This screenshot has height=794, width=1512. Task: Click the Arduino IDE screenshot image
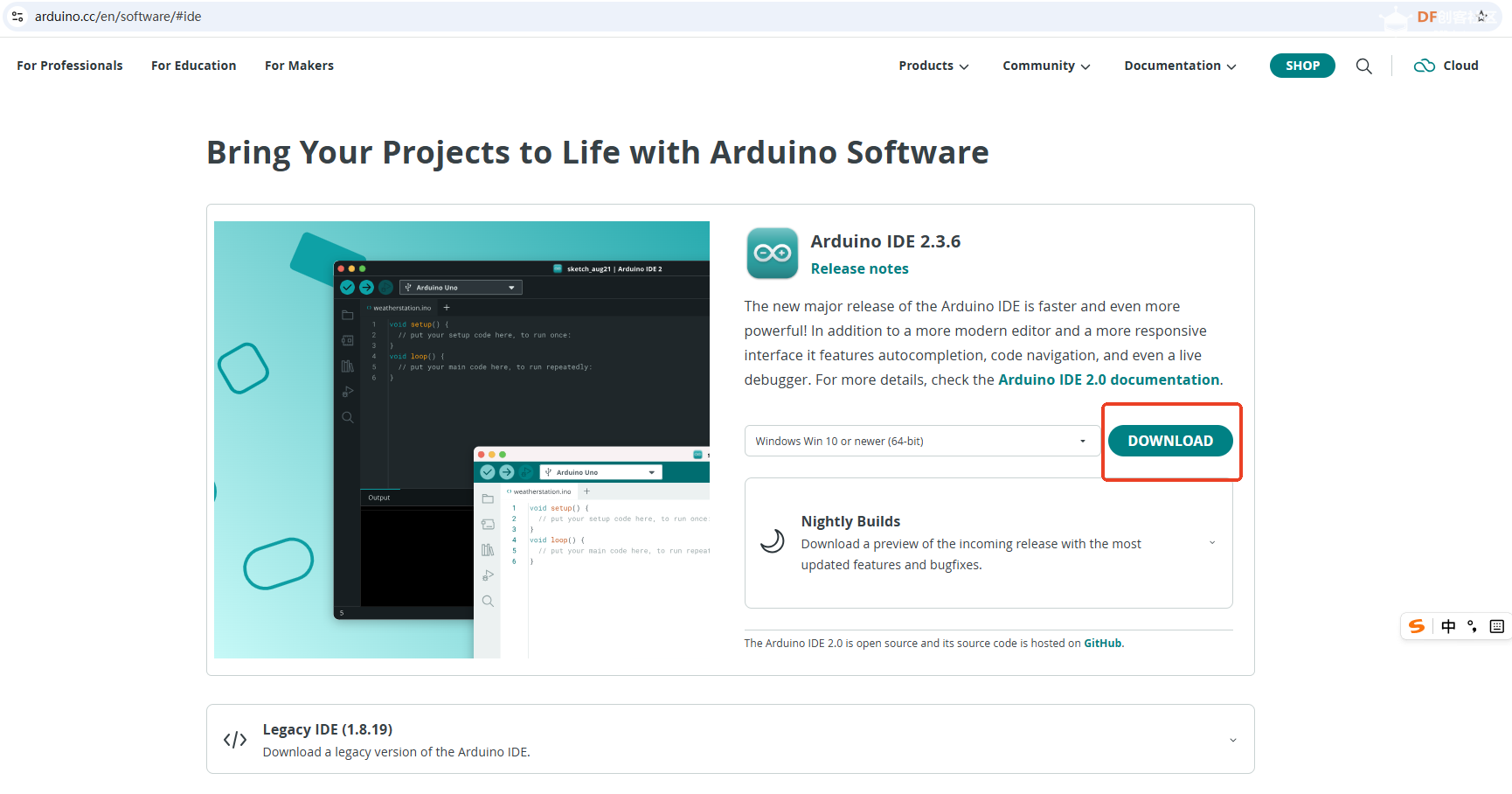coord(461,440)
